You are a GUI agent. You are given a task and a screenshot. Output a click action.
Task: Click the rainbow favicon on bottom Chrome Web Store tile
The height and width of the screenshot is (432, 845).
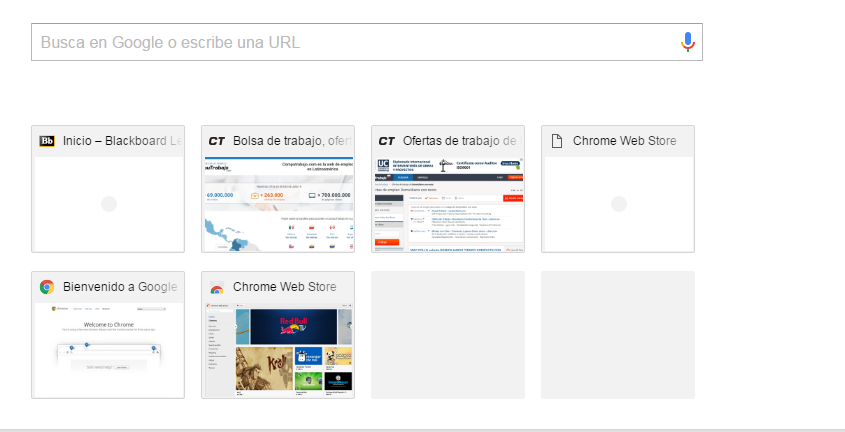point(216,287)
